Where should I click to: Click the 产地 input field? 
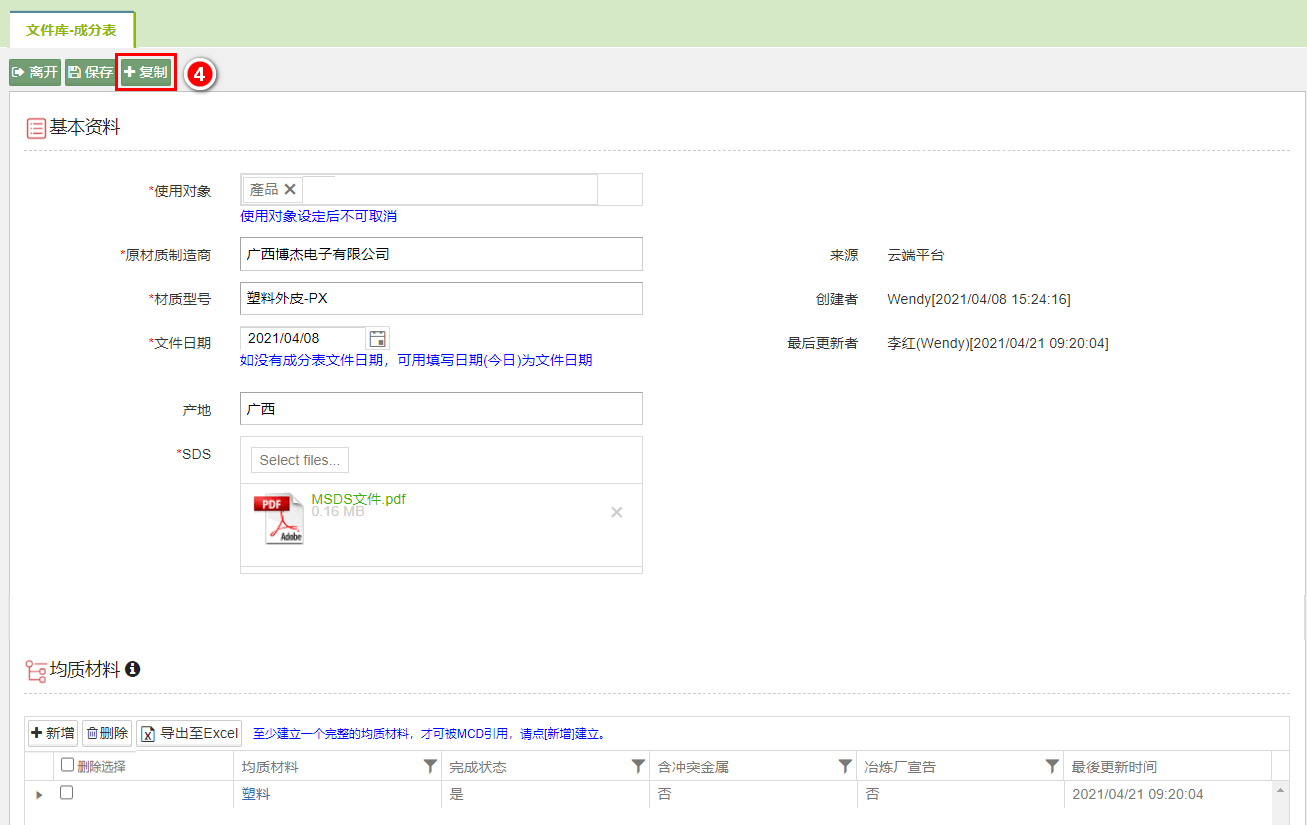click(441, 408)
